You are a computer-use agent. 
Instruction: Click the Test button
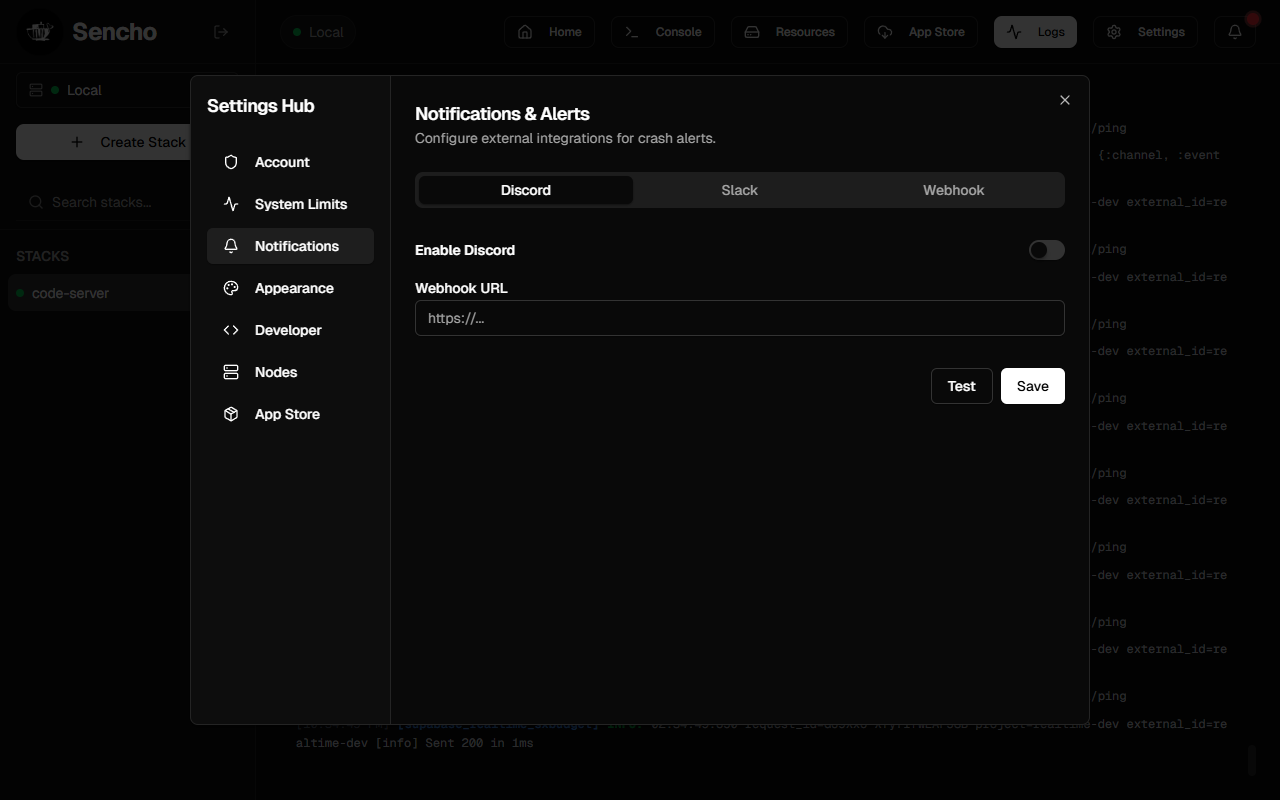point(962,386)
